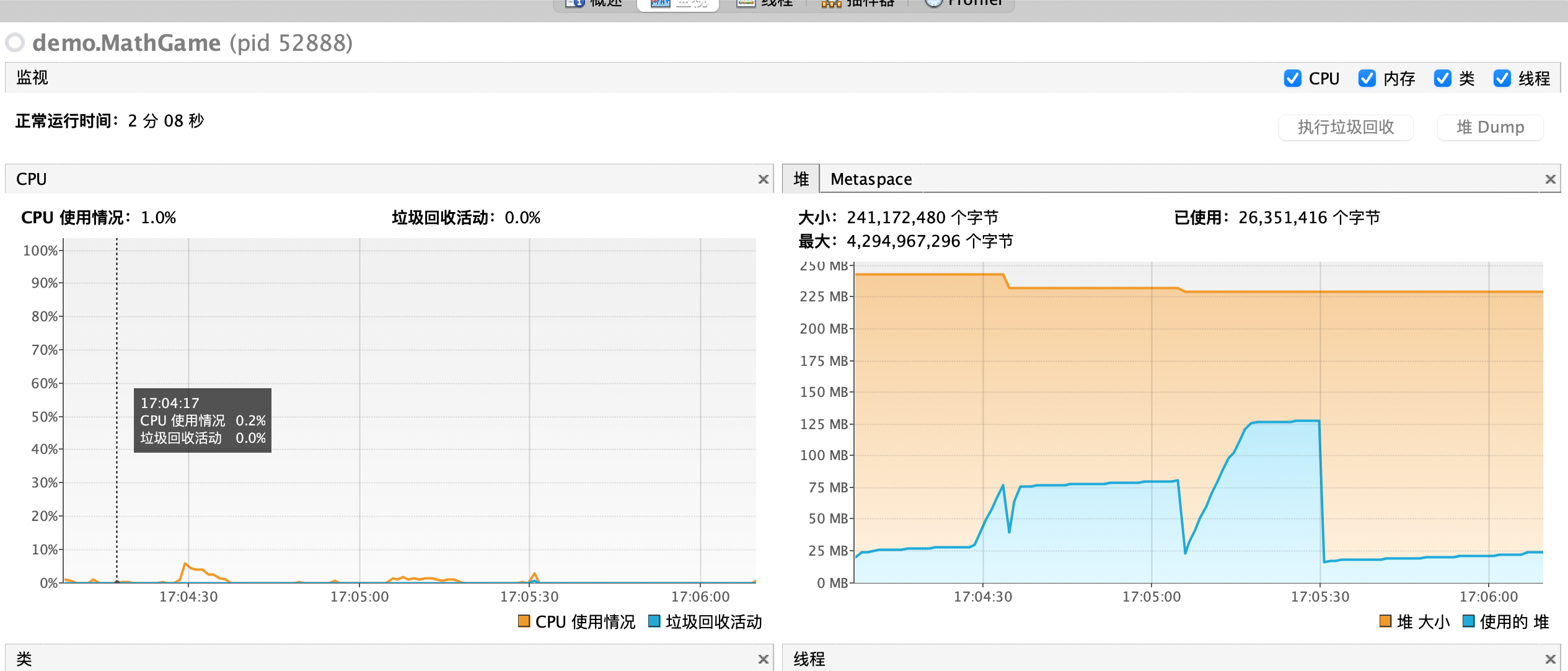Uncheck the CPU monitoring checkbox

1292,78
